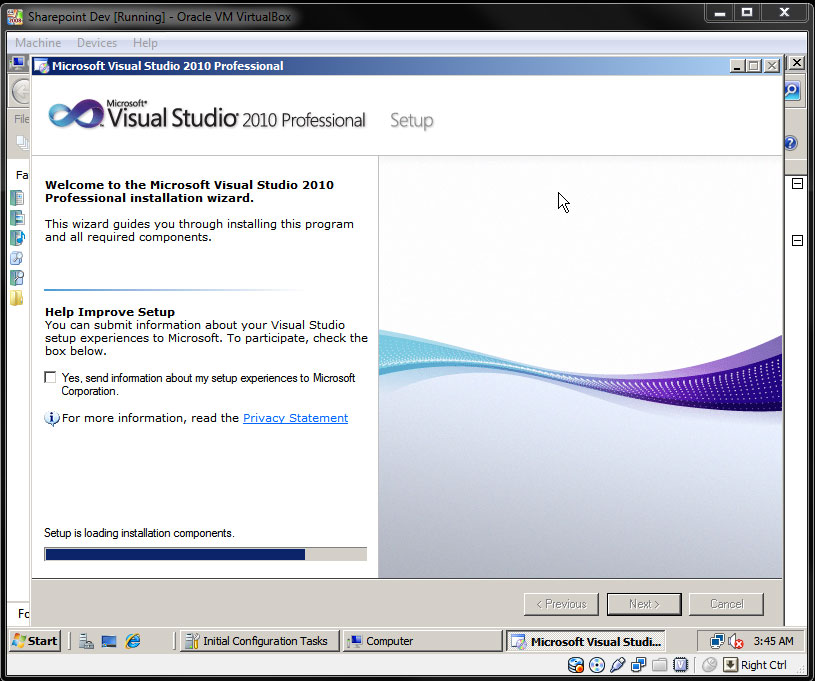This screenshot has width=815, height=681.
Task: Switch to Initial Configuration Tasks taskbar window
Action: coord(259,641)
